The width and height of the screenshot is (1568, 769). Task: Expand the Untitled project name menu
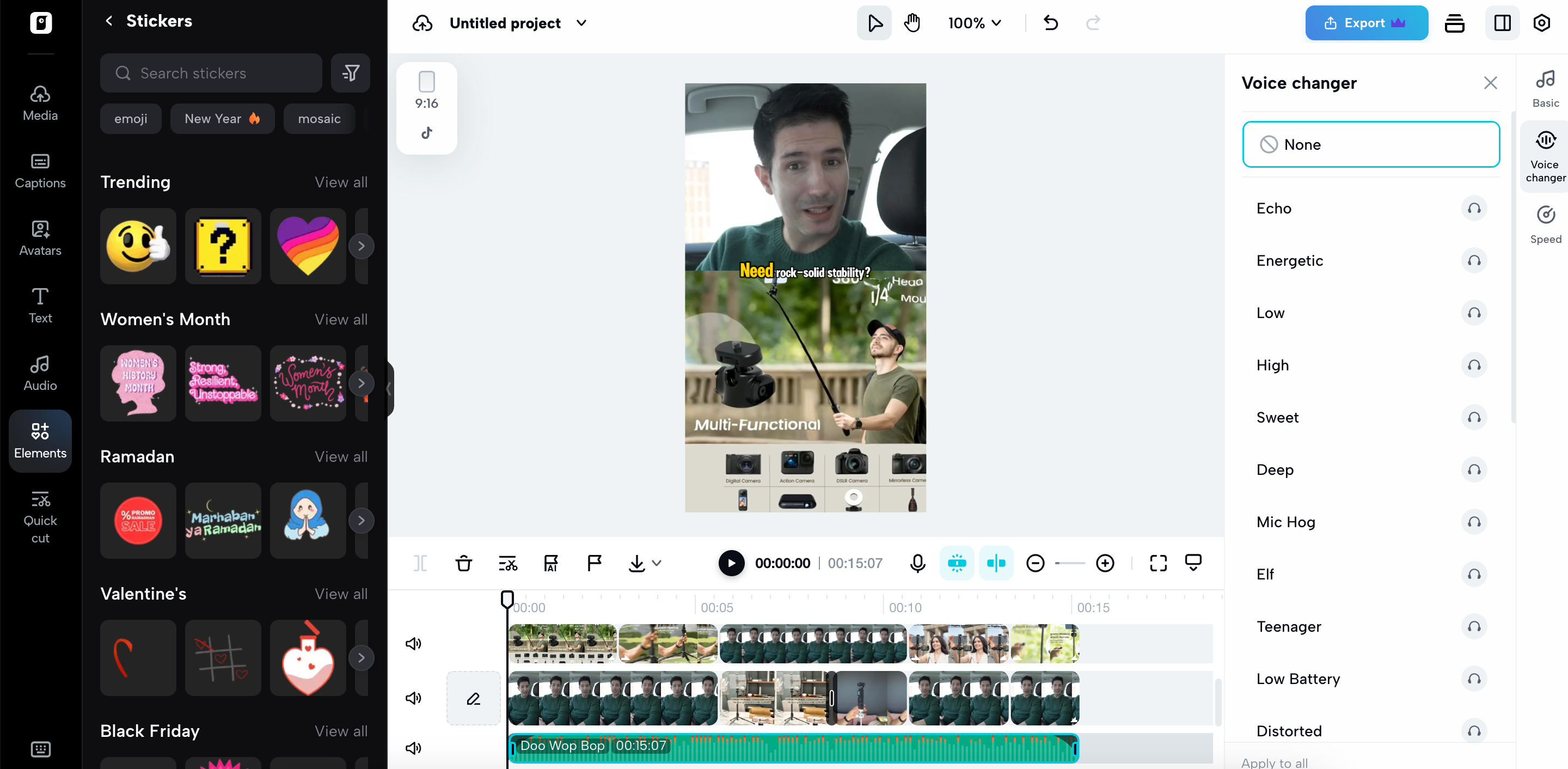point(581,23)
